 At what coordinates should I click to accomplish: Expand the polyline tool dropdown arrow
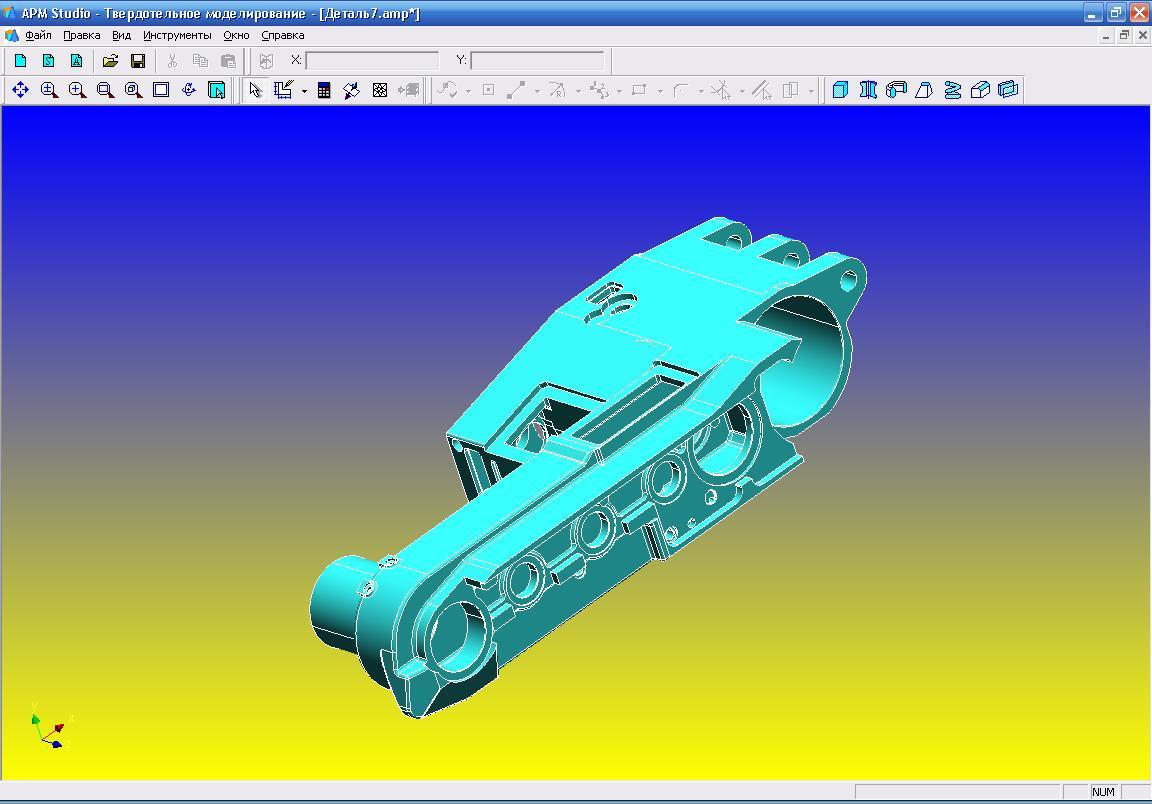tap(619, 91)
